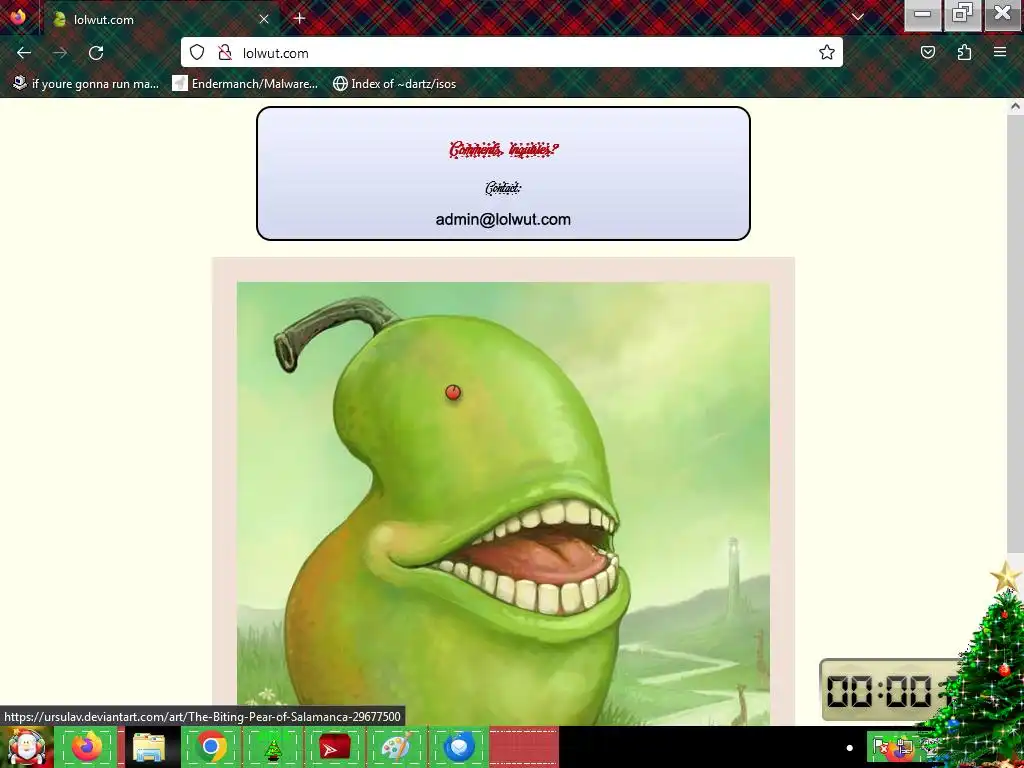View site security info via crossed padlock

pyautogui.click(x=225, y=52)
